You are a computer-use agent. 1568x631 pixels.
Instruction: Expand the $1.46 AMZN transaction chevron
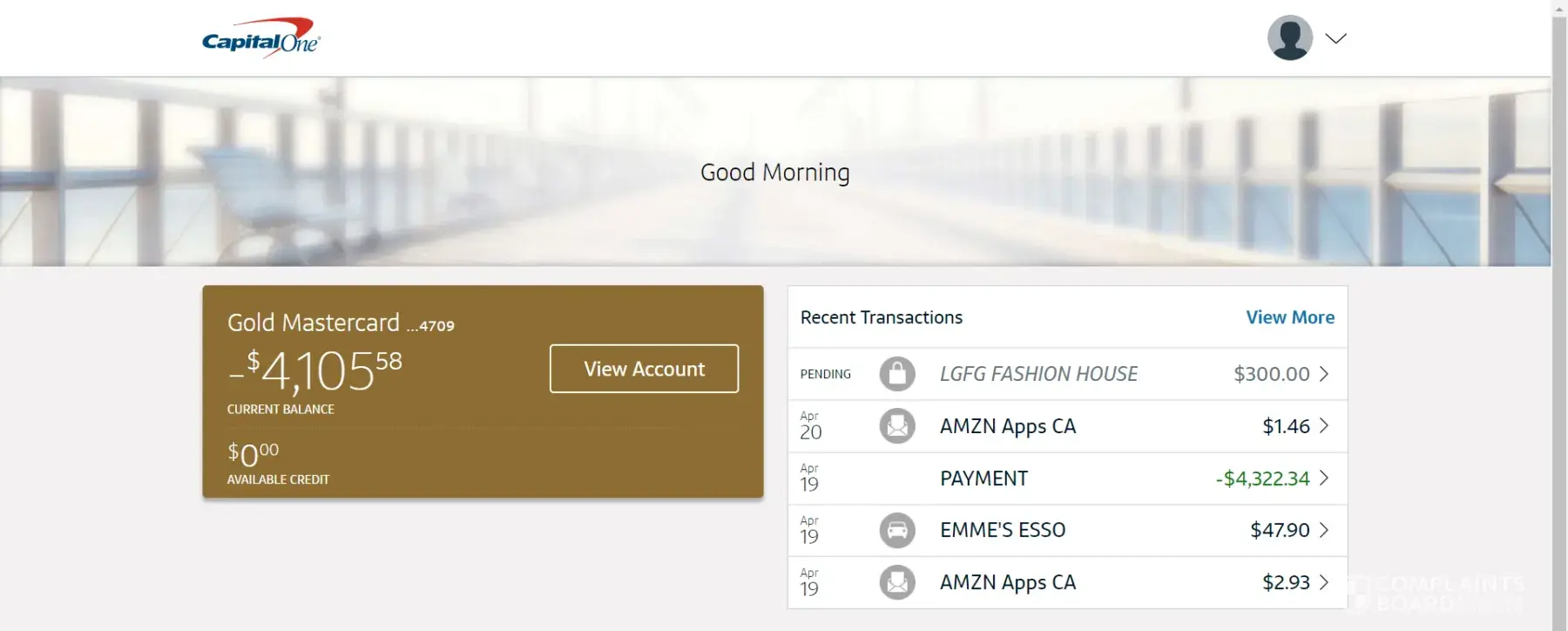pos(1324,426)
